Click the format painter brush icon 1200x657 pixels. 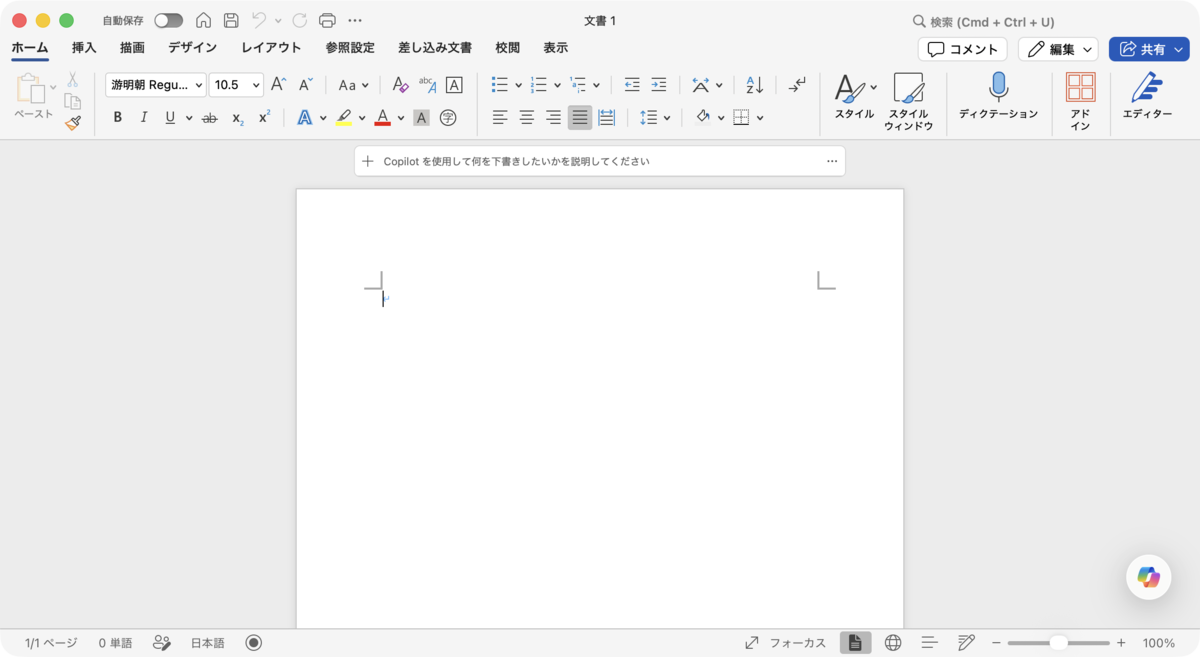(72, 123)
